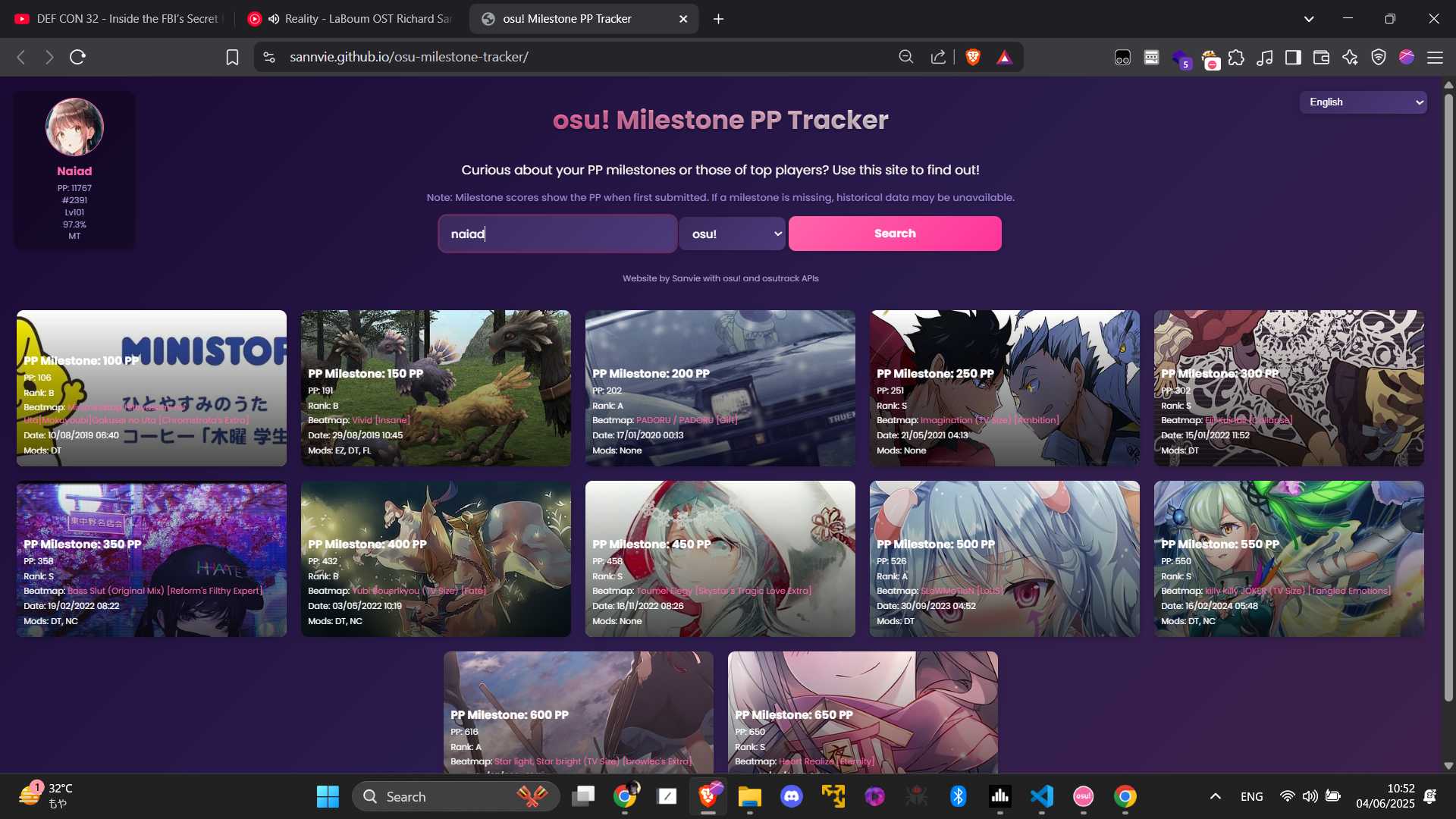Click the page vertical scrollbar
Image resolution: width=1456 pixels, height=819 pixels.
pos(1448,398)
